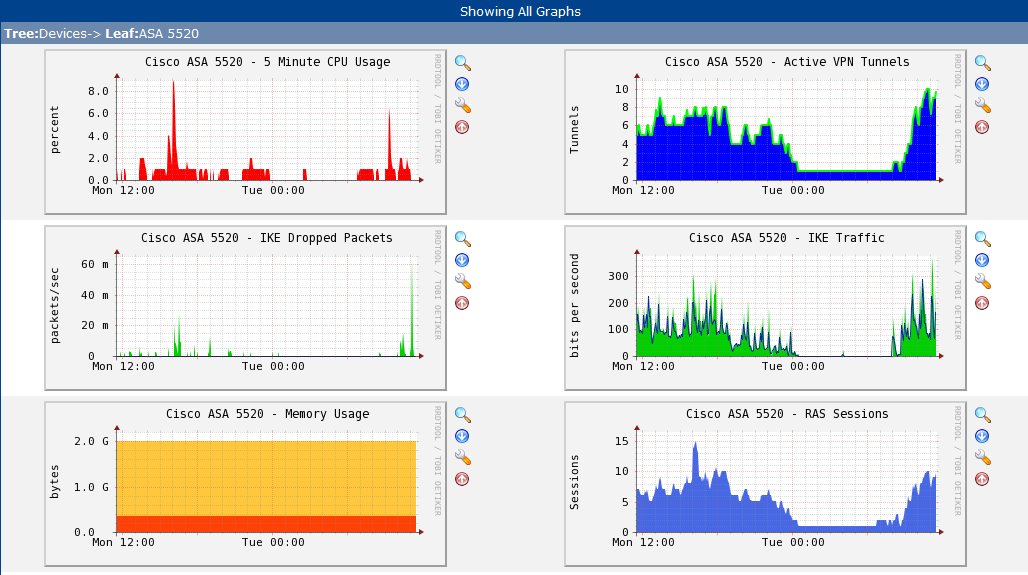Open the Memory Usage graph image
Viewport: 1028px width, 575px height.
click(245, 484)
